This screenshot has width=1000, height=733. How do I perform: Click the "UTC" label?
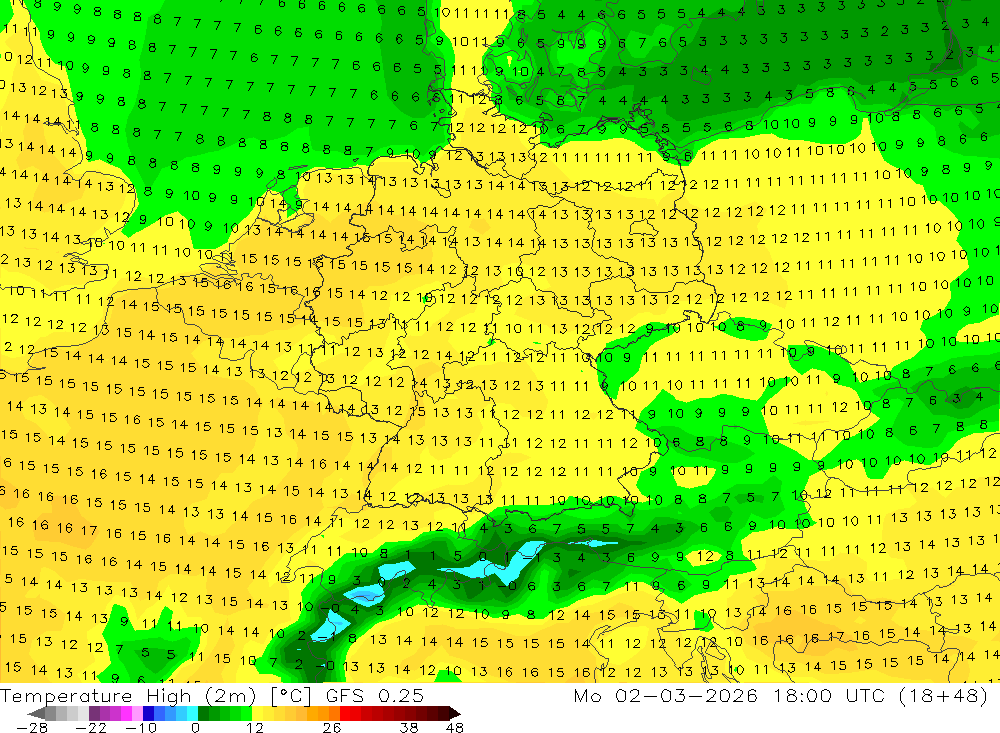864,696
